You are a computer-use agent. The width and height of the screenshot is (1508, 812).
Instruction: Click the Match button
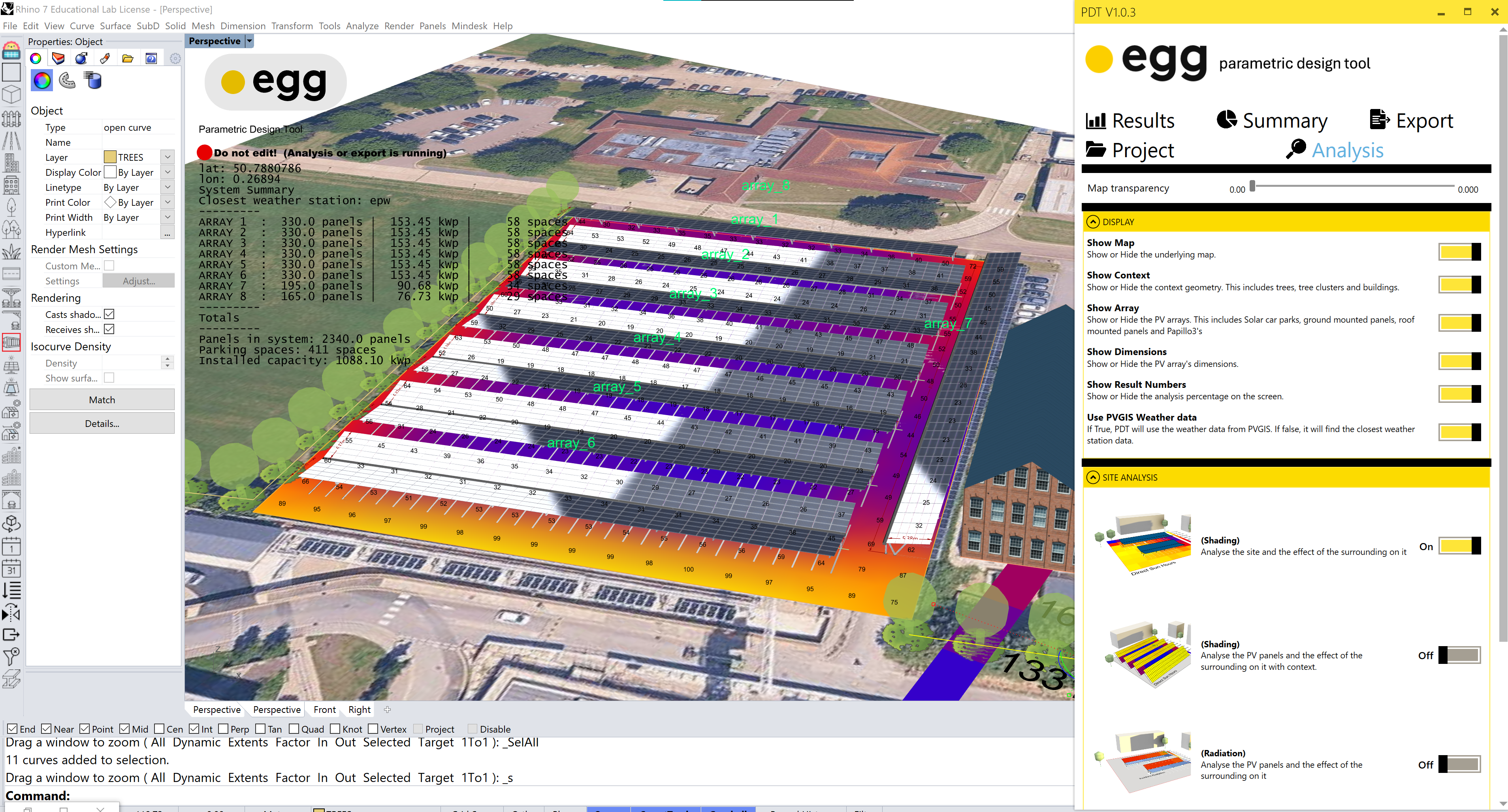click(102, 400)
